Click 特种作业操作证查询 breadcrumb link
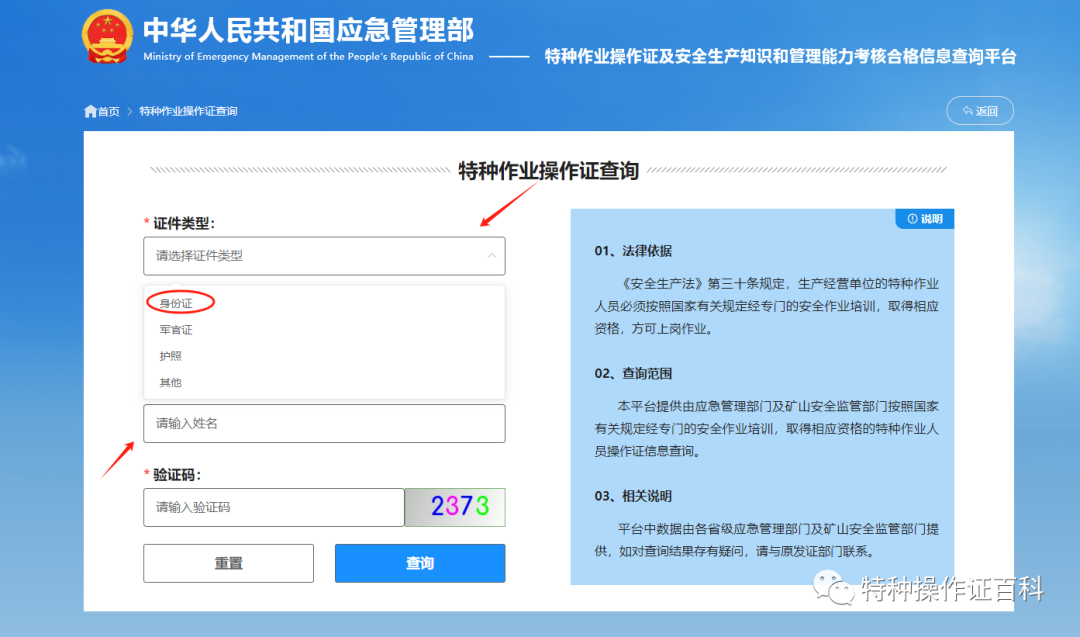Viewport: 1080px width, 637px height. click(x=188, y=111)
